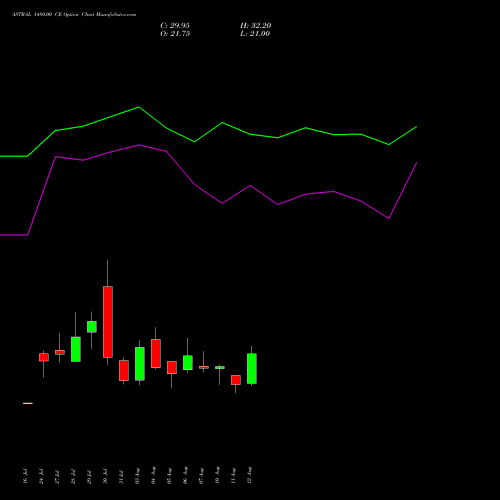Click the 31 Jul date label

[x=121, y=476]
